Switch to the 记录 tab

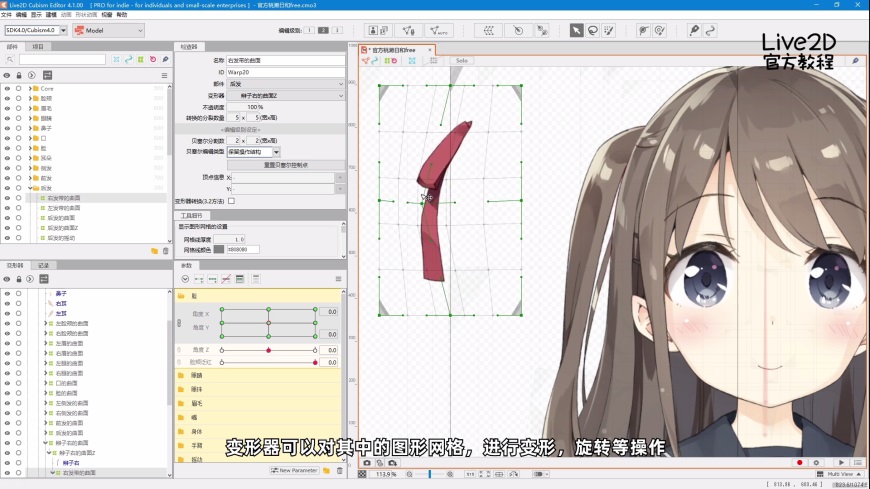point(43,265)
